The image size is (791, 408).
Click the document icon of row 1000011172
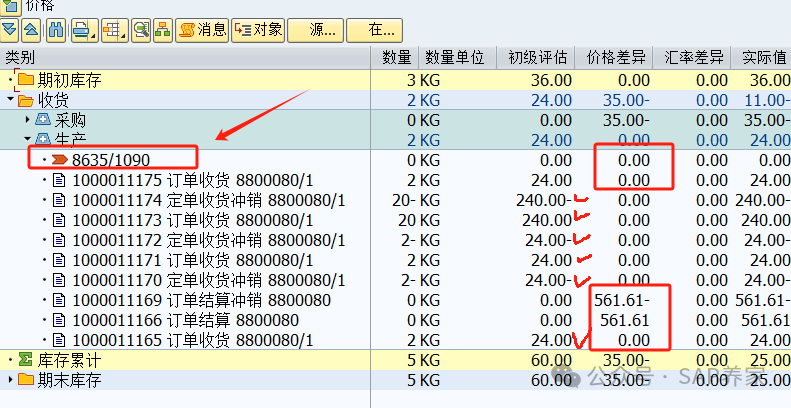60,240
